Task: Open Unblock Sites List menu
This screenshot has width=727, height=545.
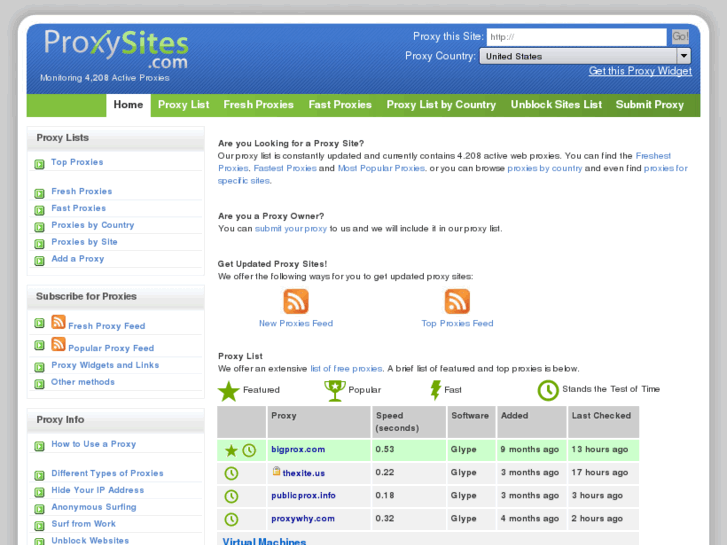Action: [x=556, y=105]
